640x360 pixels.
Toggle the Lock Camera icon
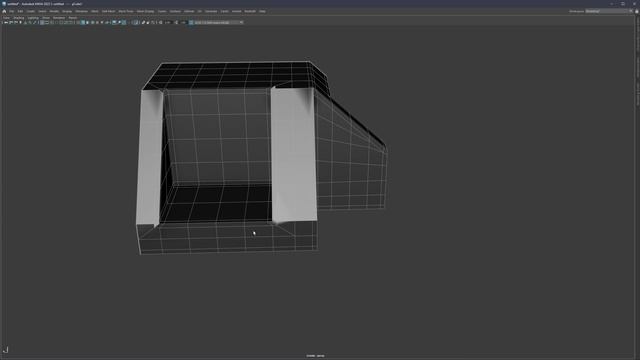point(11,22)
